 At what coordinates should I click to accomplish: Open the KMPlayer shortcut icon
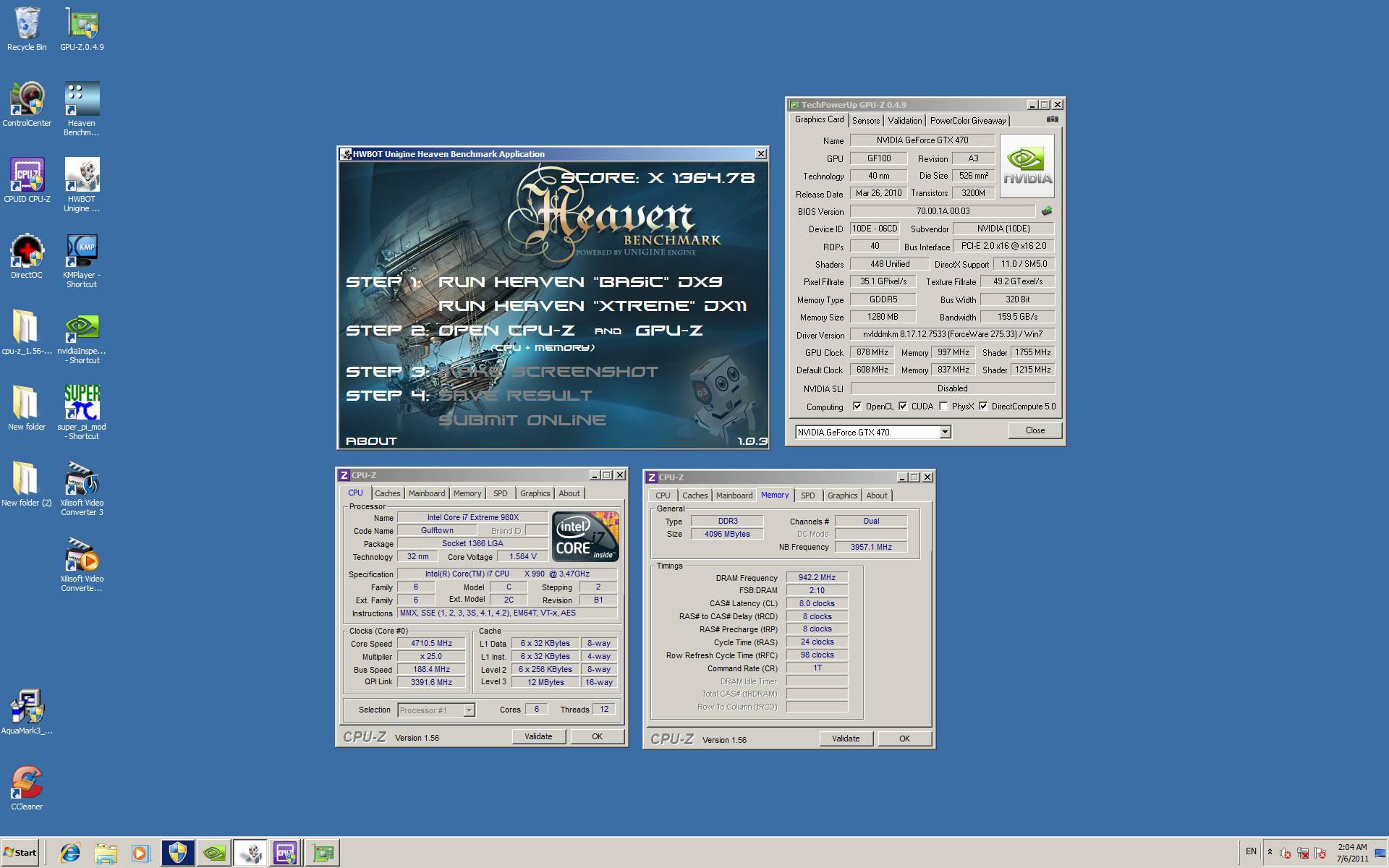[82, 262]
